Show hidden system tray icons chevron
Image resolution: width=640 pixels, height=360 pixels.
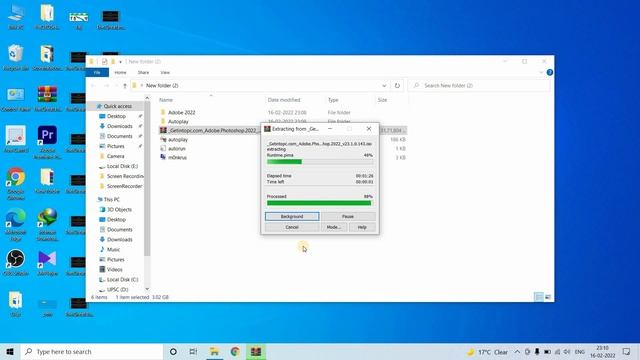(x=517, y=351)
